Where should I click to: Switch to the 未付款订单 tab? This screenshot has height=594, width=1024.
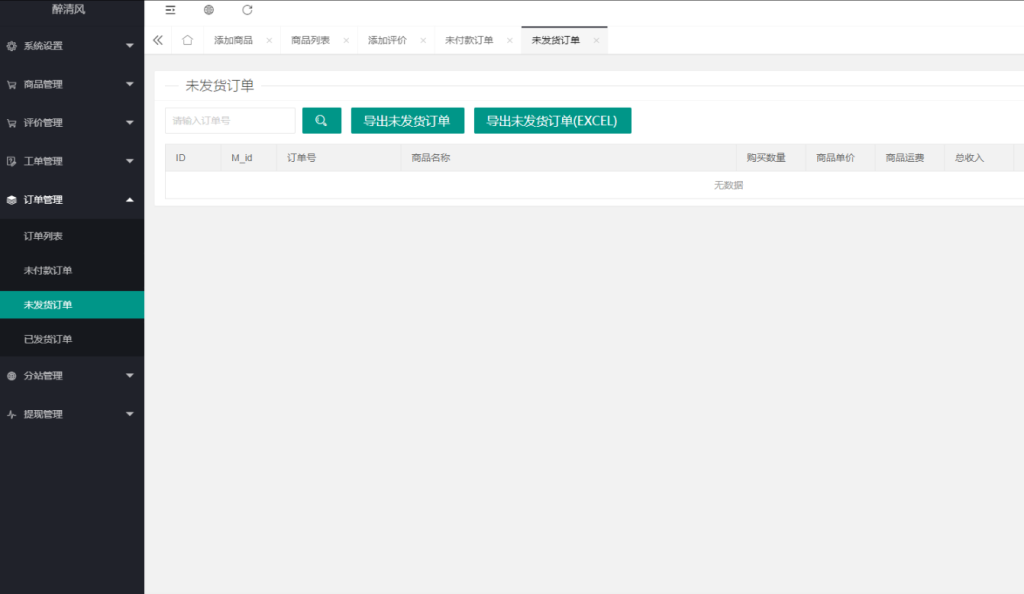coord(469,40)
